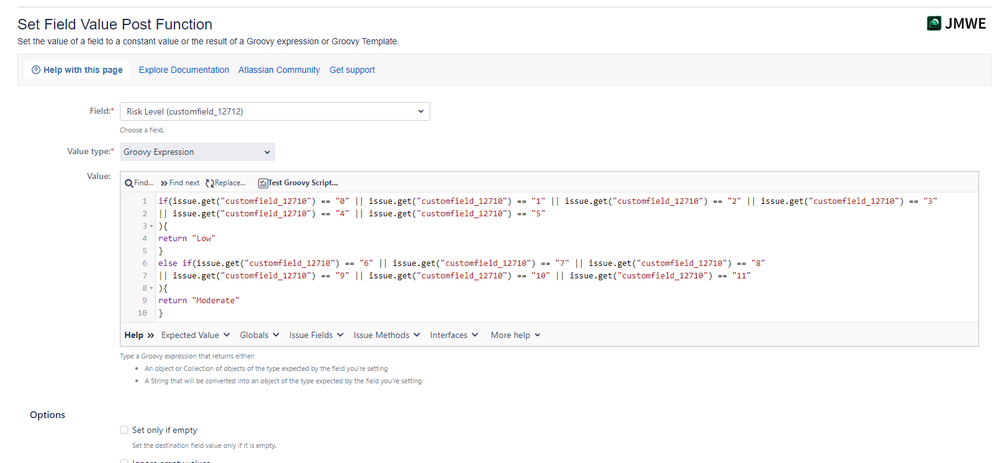Click the JMWE logo icon

934,24
